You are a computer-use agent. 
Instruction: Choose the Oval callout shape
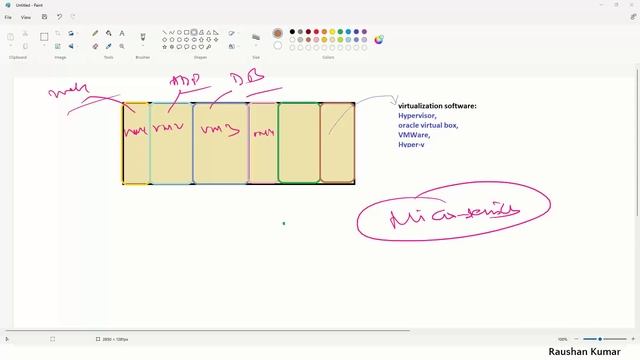point(187,47)
